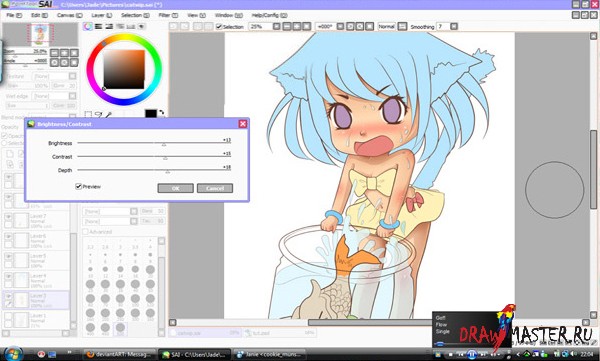The width and height of the screenshot is (600, 361).
Task: Uncheck Preview in Brightness/Contrast dialog
Action: coord(78,186)
